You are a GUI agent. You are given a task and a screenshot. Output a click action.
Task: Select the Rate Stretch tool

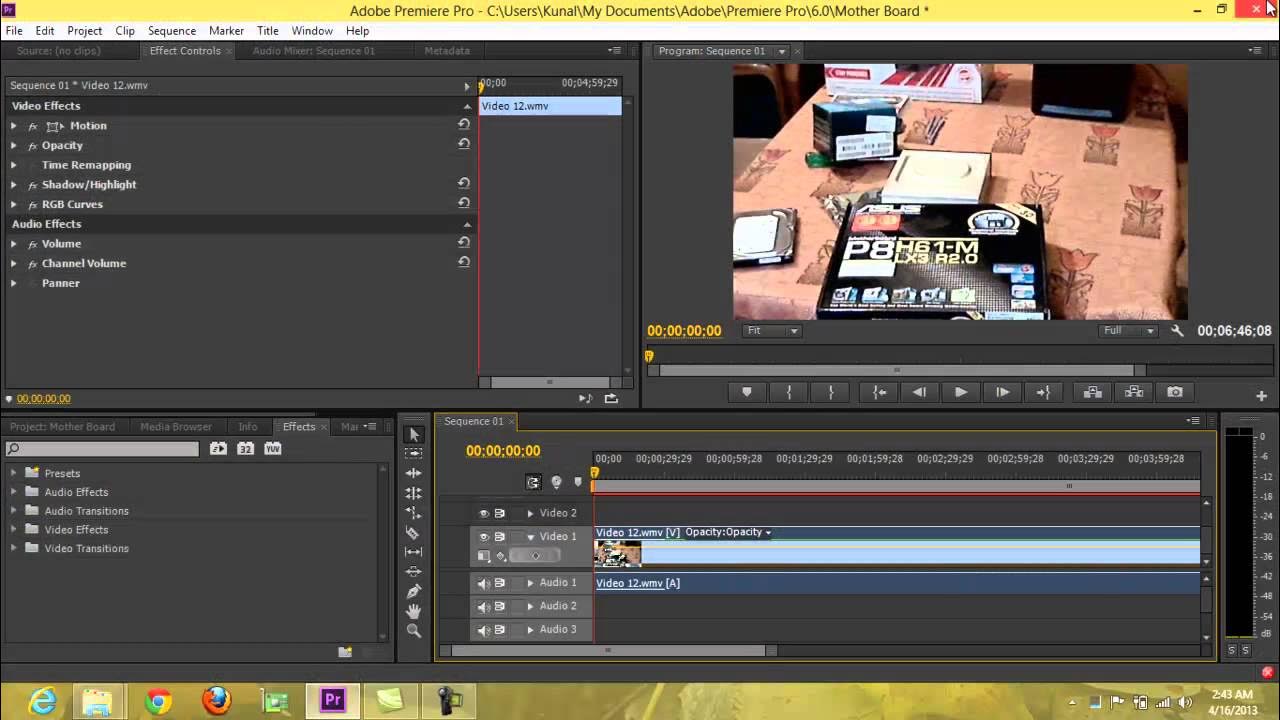pos(414,512)
